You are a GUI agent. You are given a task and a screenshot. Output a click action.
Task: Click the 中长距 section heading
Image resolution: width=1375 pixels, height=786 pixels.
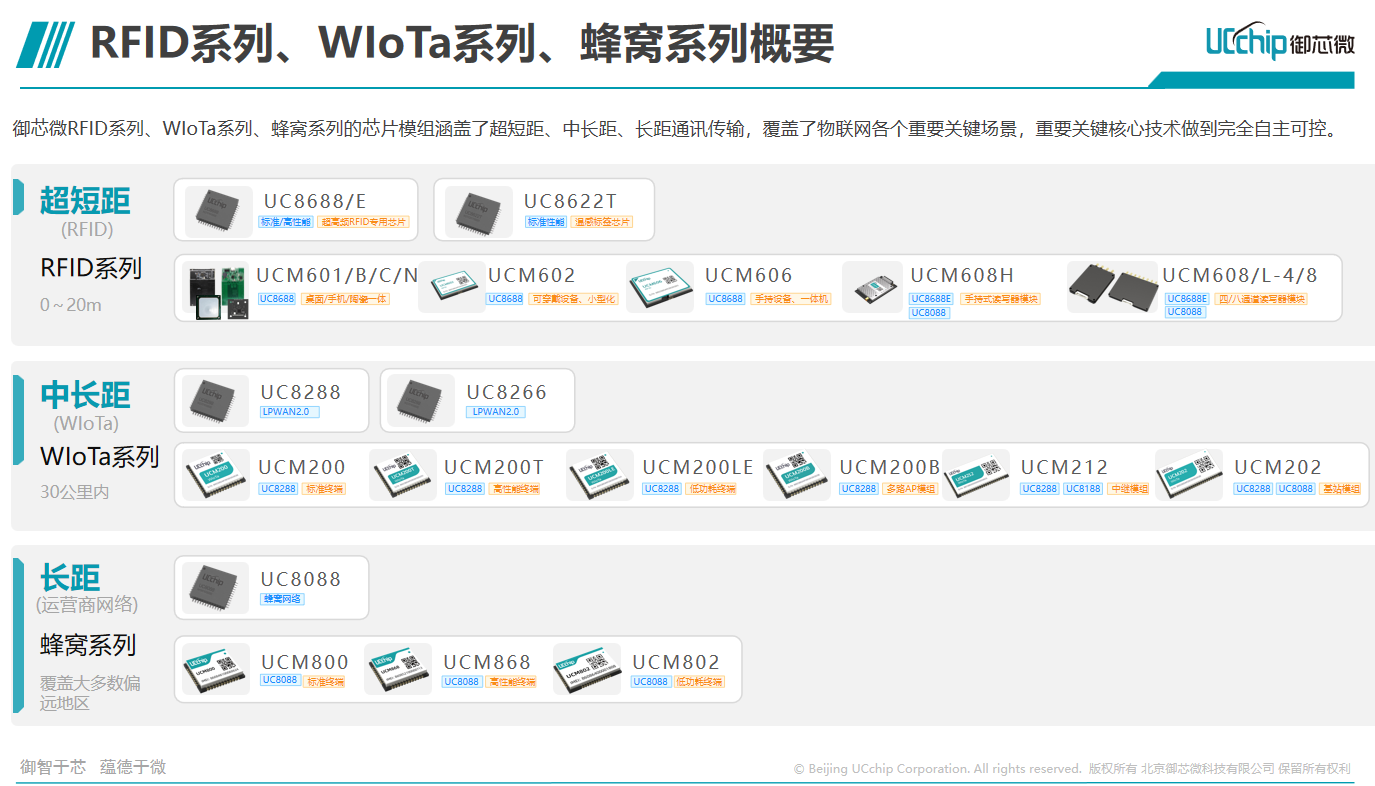(85, 395)
